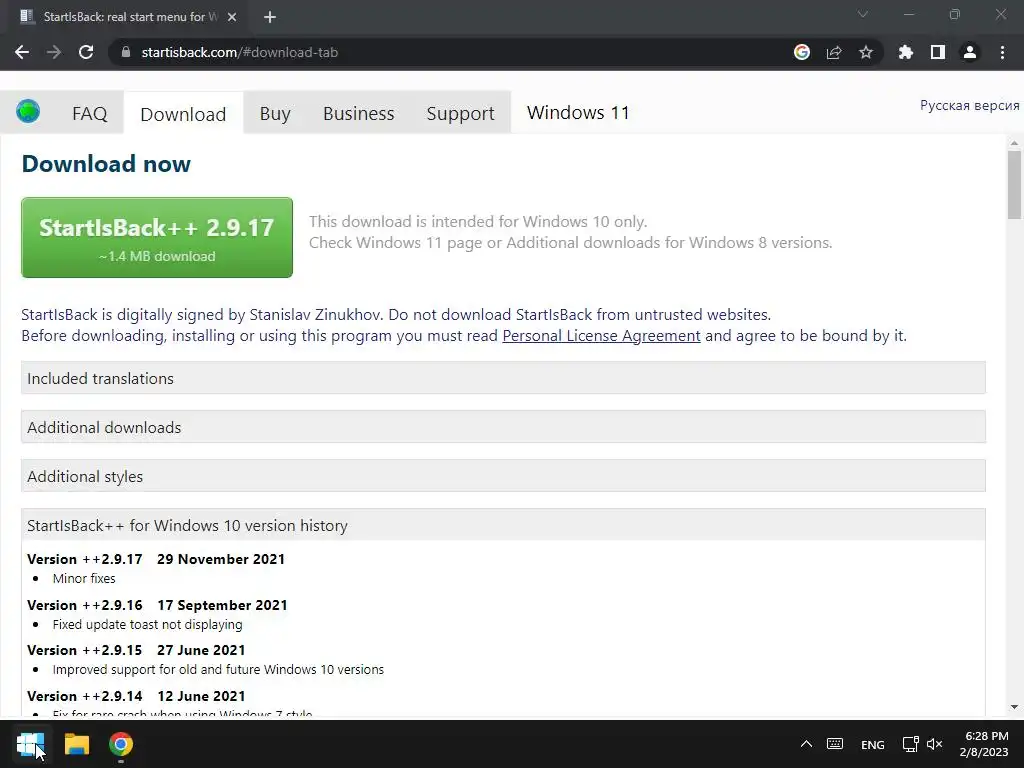The width and height of the screenshot is (1024, 768).
Task: Select the Version ++2.9.17 heading text
Action: [84, 559]
